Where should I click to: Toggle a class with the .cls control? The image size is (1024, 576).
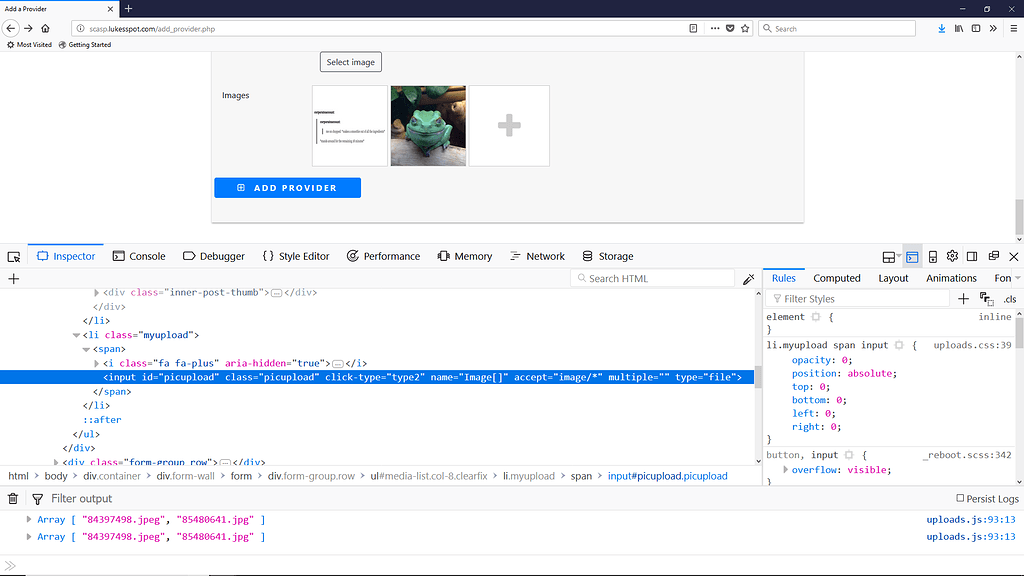pyautogui.click(x=1009, y=298)
